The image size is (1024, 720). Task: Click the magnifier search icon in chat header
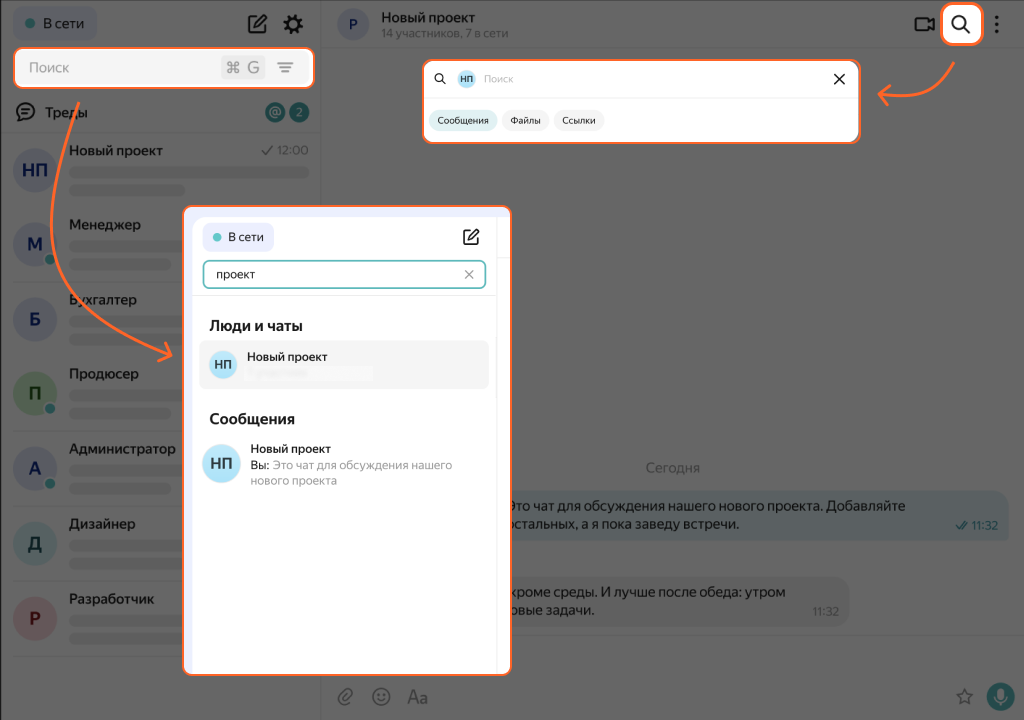coord(961,25)
